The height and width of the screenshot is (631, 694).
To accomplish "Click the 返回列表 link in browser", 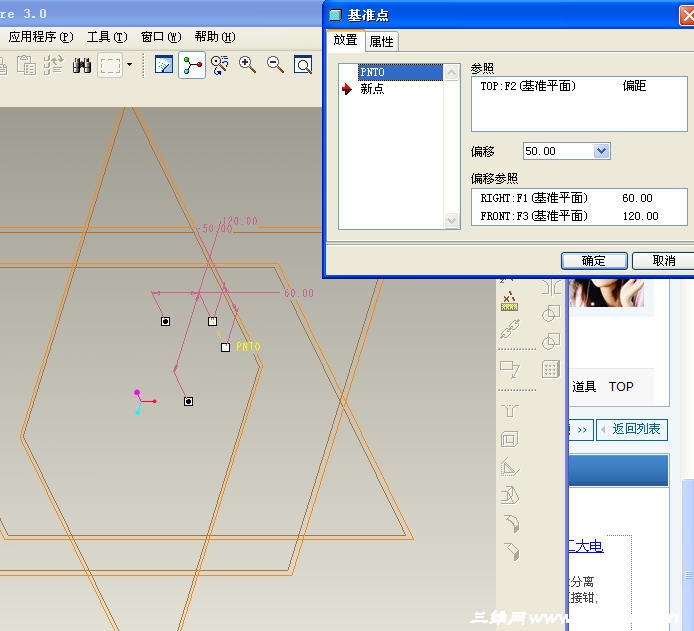I will click(x=632, y=429).
